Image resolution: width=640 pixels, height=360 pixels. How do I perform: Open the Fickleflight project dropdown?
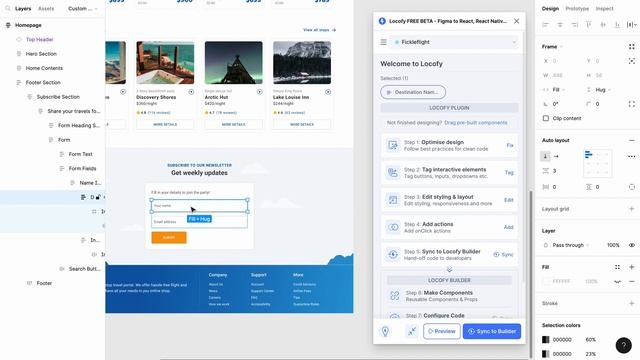pos(455,42)
